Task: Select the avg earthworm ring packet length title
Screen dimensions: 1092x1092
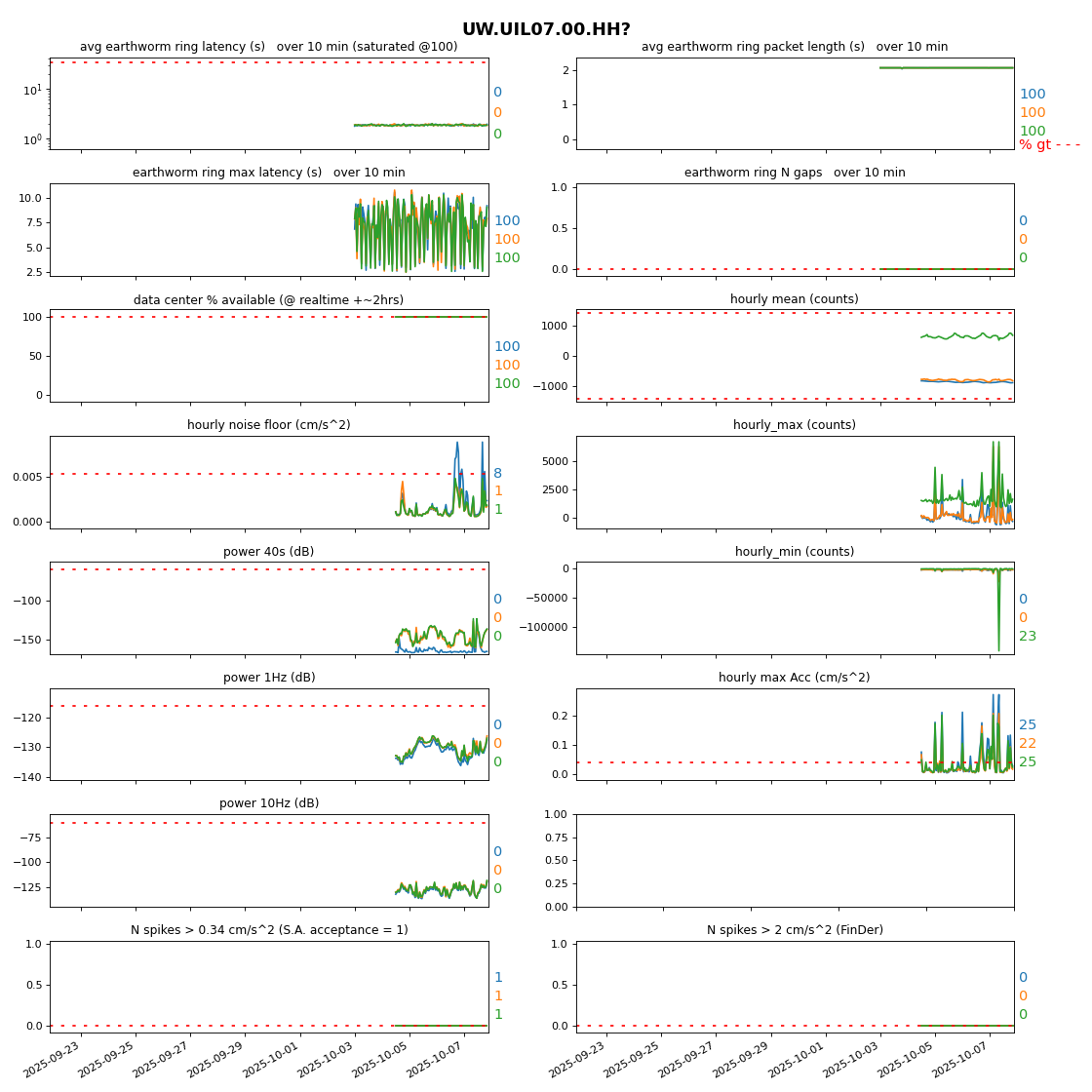Action: point(795,47)
